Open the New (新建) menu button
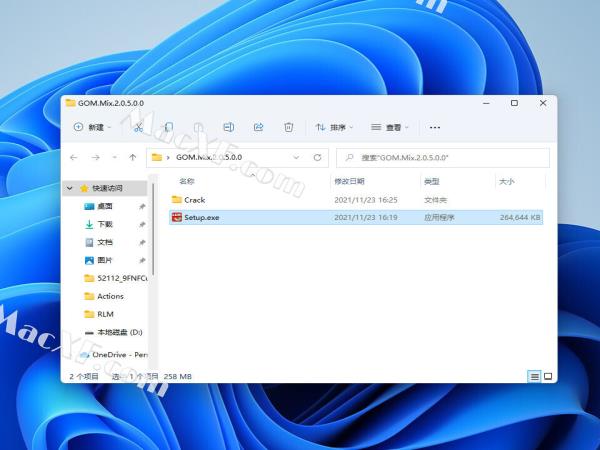The width and height of the screenshot is (600, 450). point(92,127)
